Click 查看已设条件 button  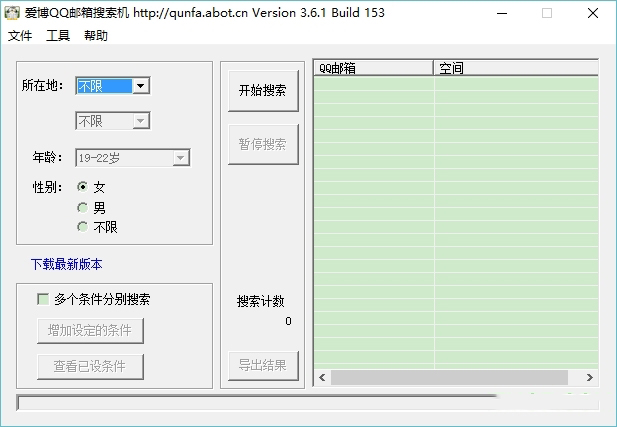click(90, 366)
